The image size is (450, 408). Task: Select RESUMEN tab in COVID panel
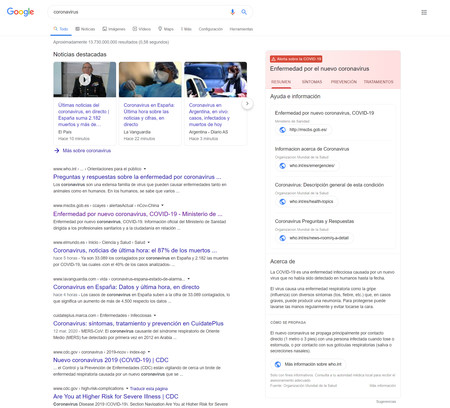pos(281,82)
